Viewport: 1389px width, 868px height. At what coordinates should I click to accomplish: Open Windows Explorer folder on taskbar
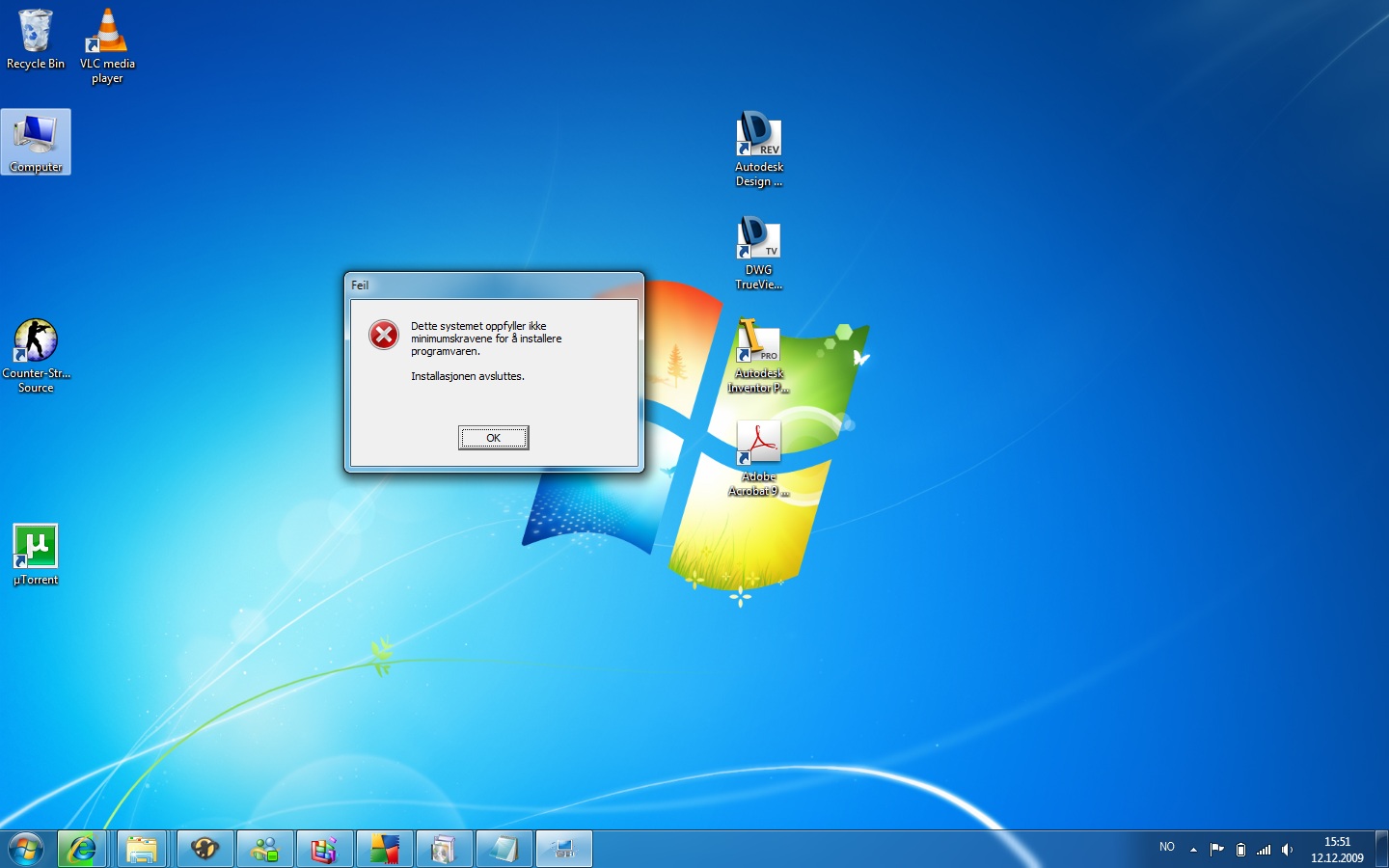click(142, 850)
